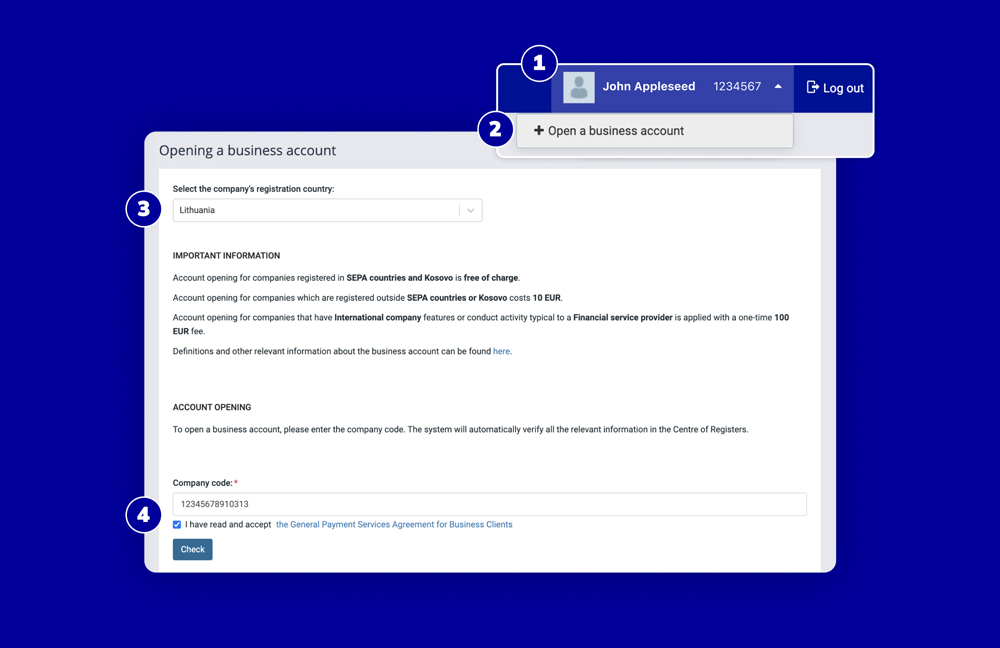Click the account number 1234567
This screenshot has height=648, width=1000.
738,87
